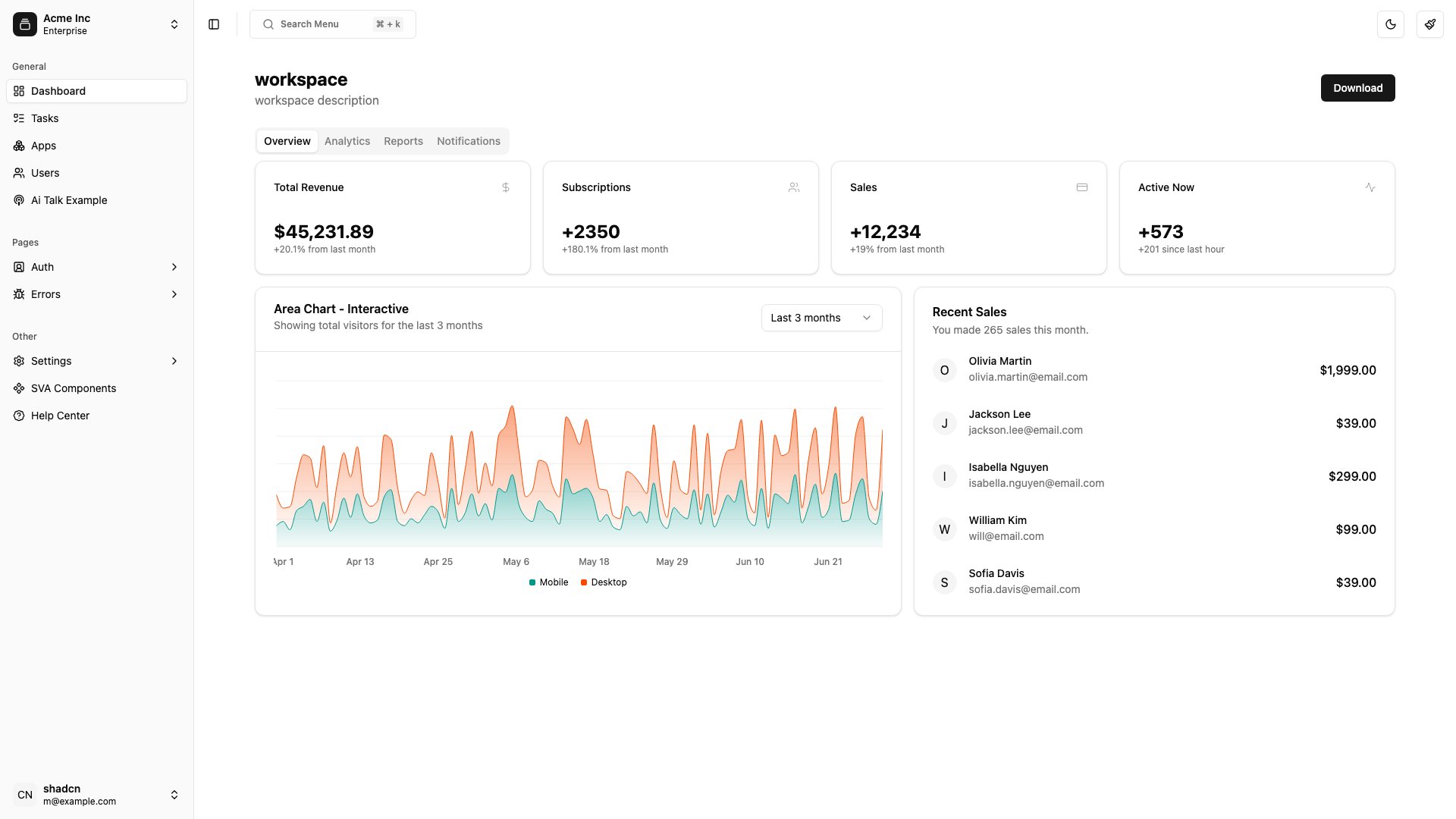Click the credit card icon on Sales card
This screenshot has height=819, width=1456.
1082,187
